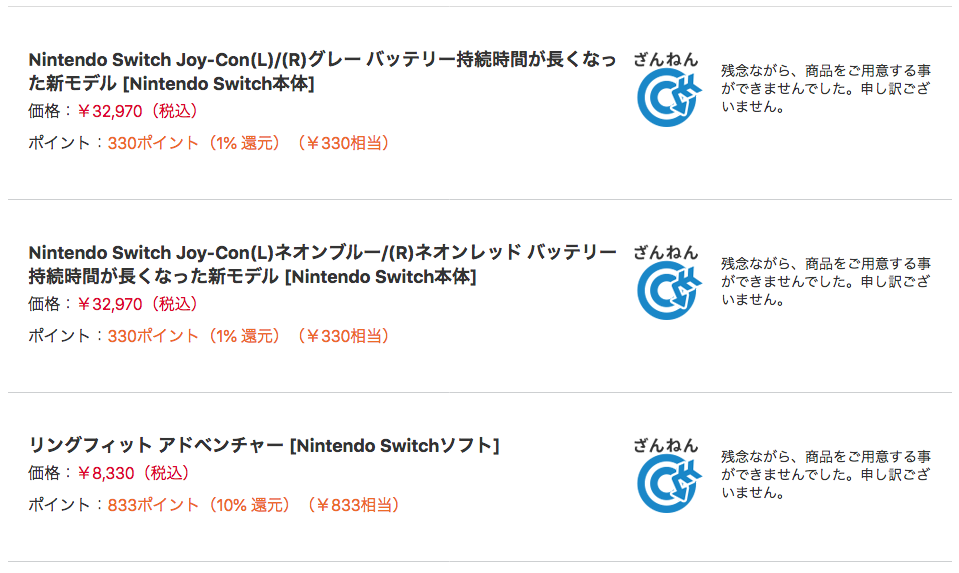Screen dimensions: 959x573
Task: Click the ざんねん icon for Ring Fit Adventure
Action: point(668,484)
